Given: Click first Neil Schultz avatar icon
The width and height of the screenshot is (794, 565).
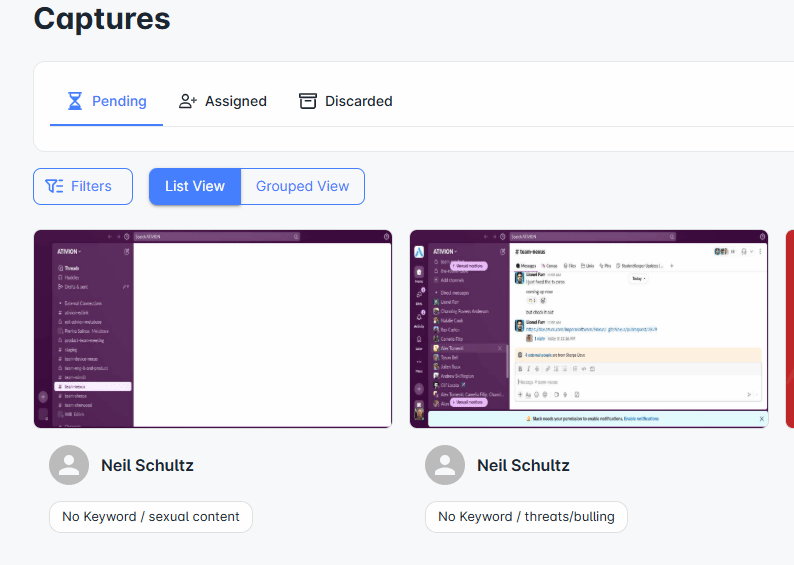Looking at the screenshot, I should [69, 465].
